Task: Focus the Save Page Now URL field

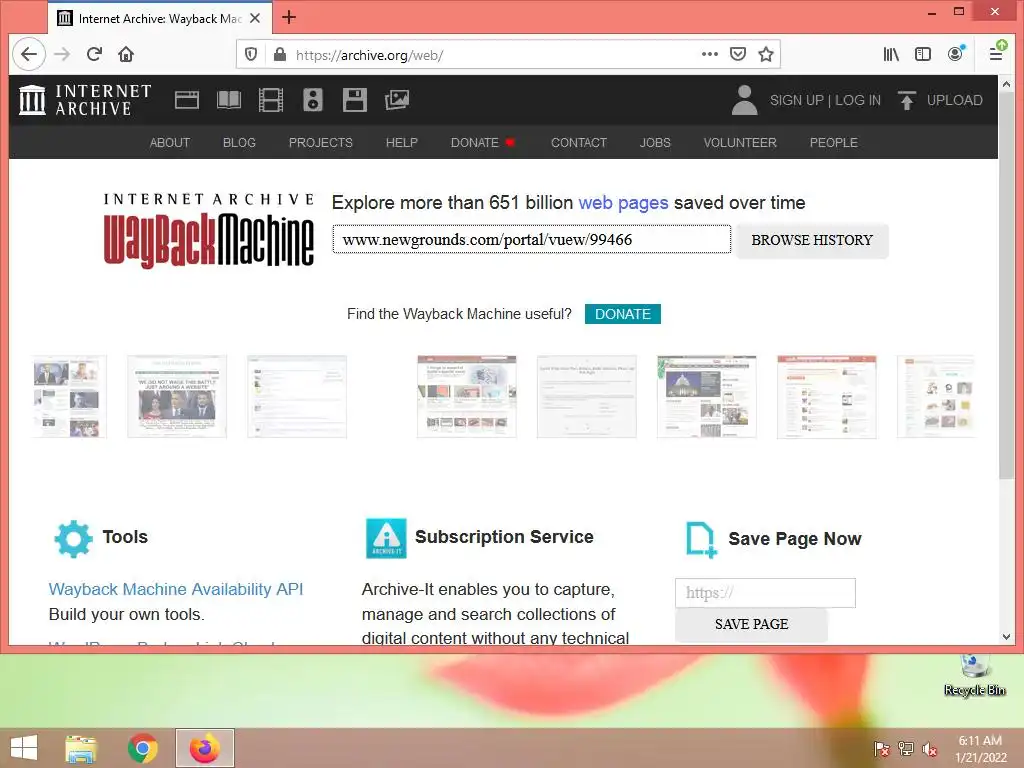Action: click(765, 593)
